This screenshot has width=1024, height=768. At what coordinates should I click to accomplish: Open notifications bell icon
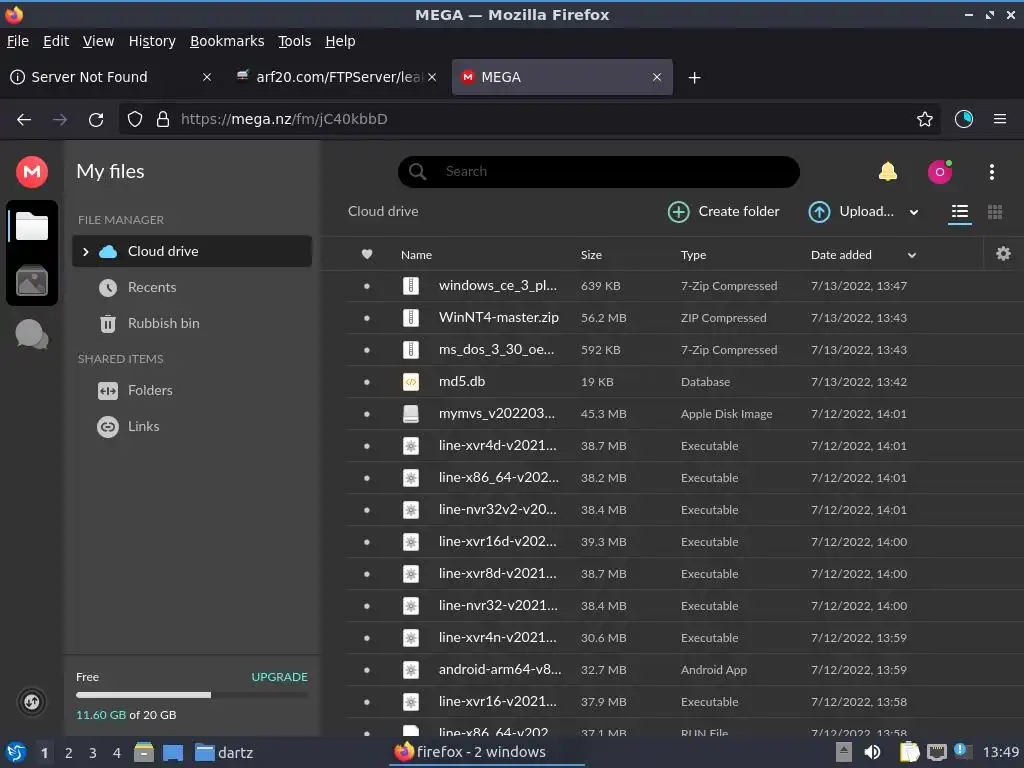(888, 172)
